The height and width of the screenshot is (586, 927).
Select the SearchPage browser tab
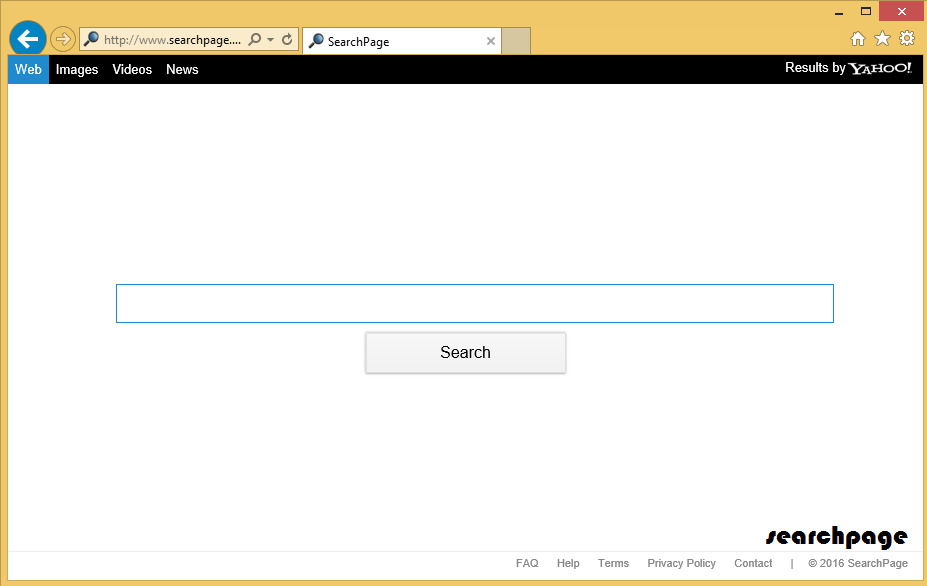pos(402,41)
